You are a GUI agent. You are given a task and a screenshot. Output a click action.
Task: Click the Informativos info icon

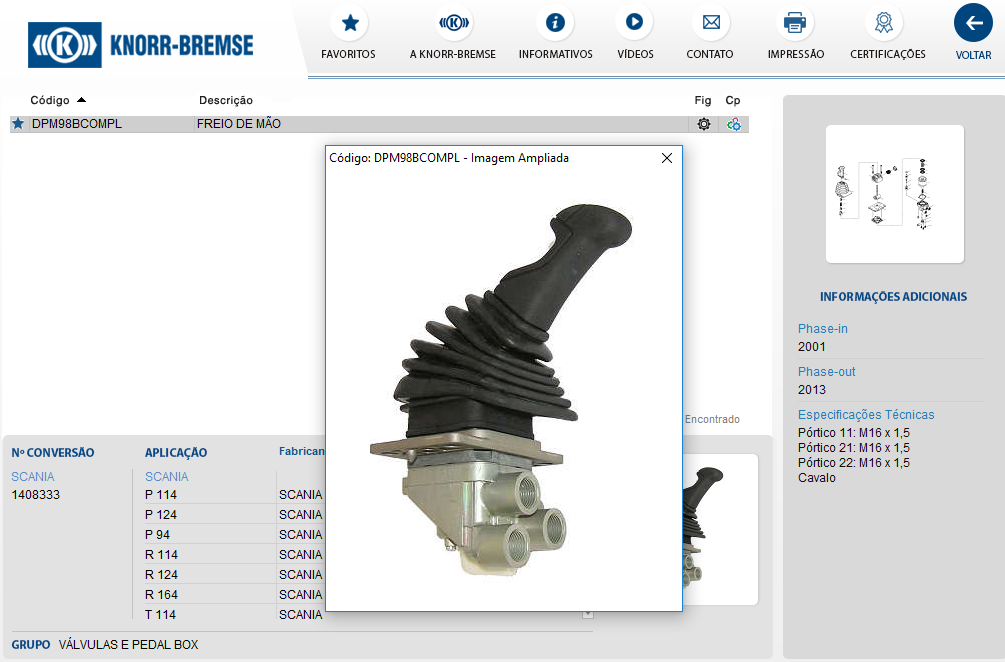click(x=555, y=23)
